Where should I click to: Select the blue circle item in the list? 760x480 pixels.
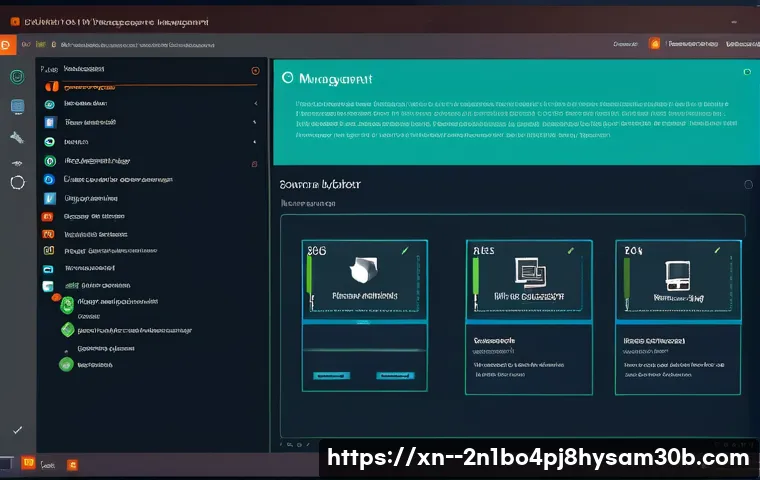pos(49,180)
